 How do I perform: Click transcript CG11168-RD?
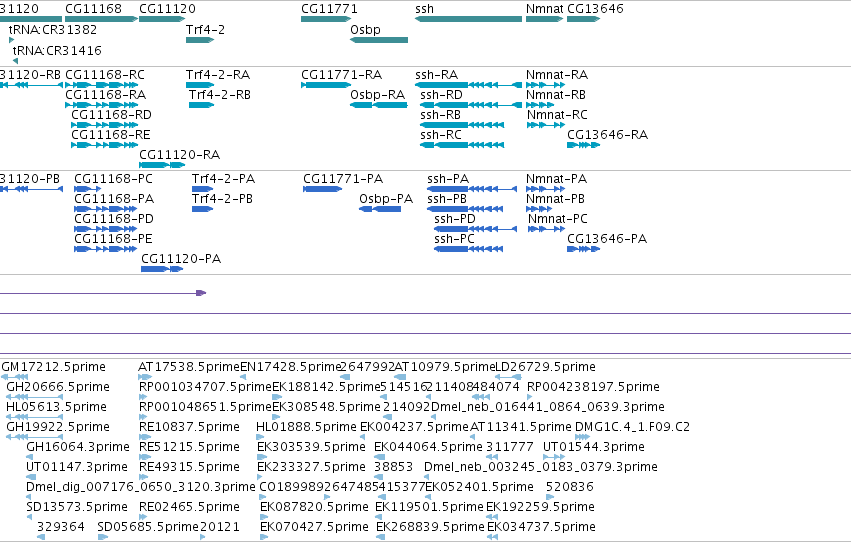coord(111,115)
